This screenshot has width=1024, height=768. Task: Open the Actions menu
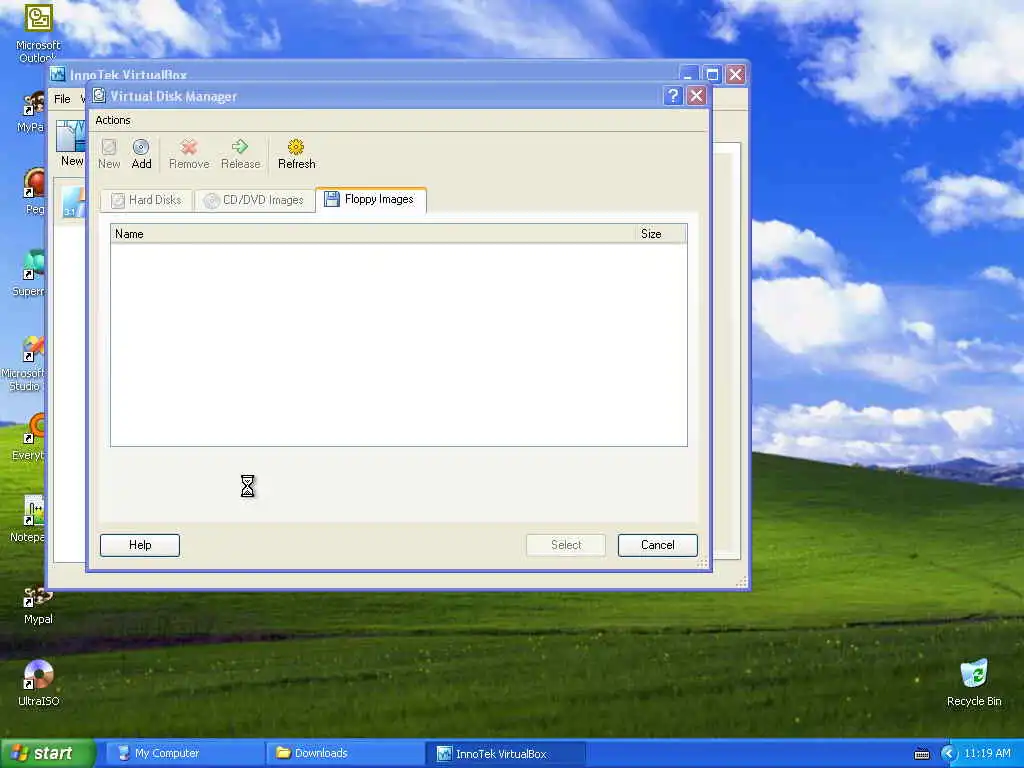pos(112,120)
